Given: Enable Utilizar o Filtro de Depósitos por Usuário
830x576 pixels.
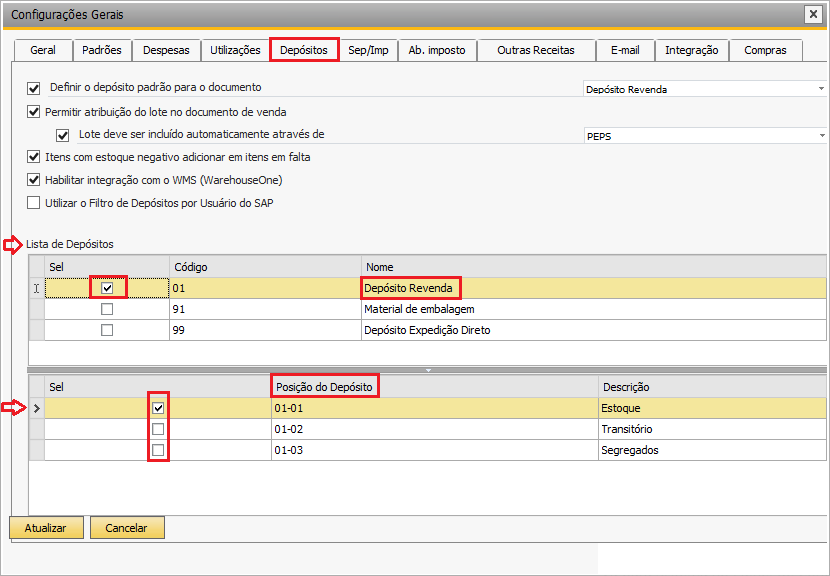Looking at the screenshot, I should (33, 203).
